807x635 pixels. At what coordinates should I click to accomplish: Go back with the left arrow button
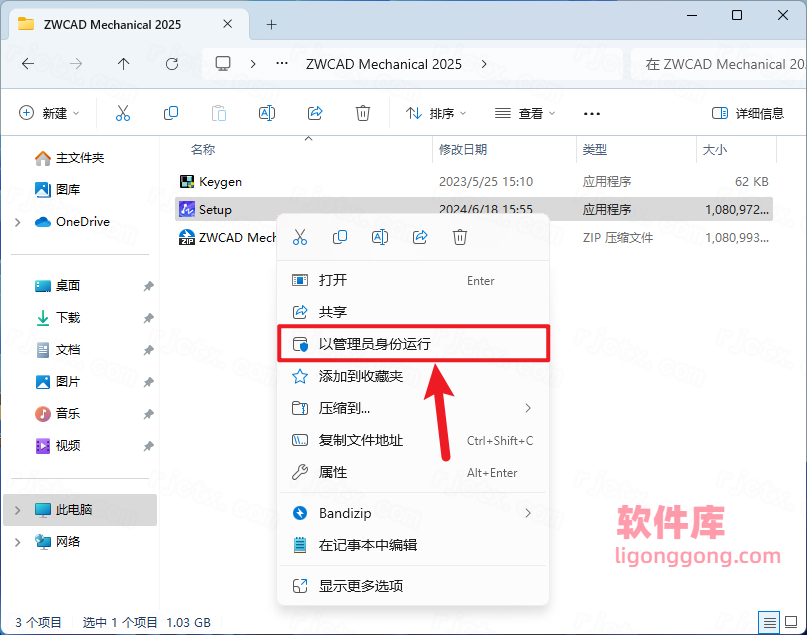coord(28,64)
